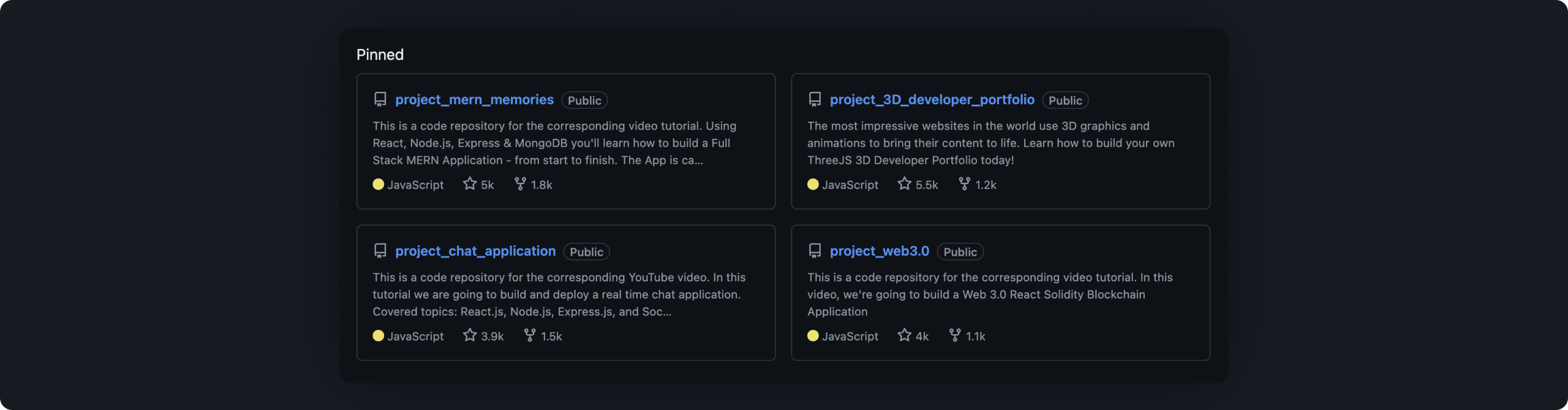Open the project_mern_memories repository link

point(474,100)
